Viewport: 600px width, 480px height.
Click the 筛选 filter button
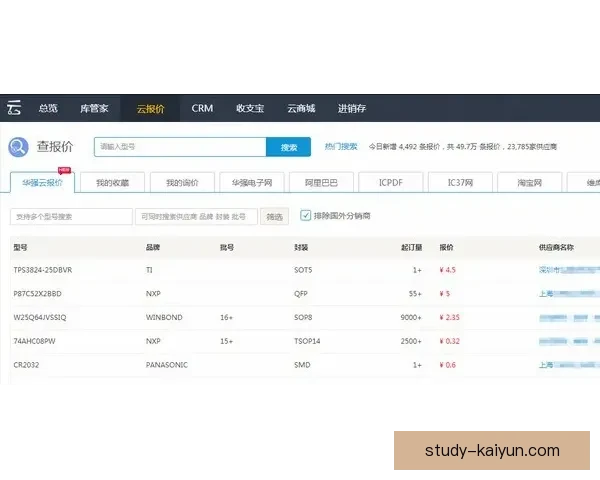[274, 217]
